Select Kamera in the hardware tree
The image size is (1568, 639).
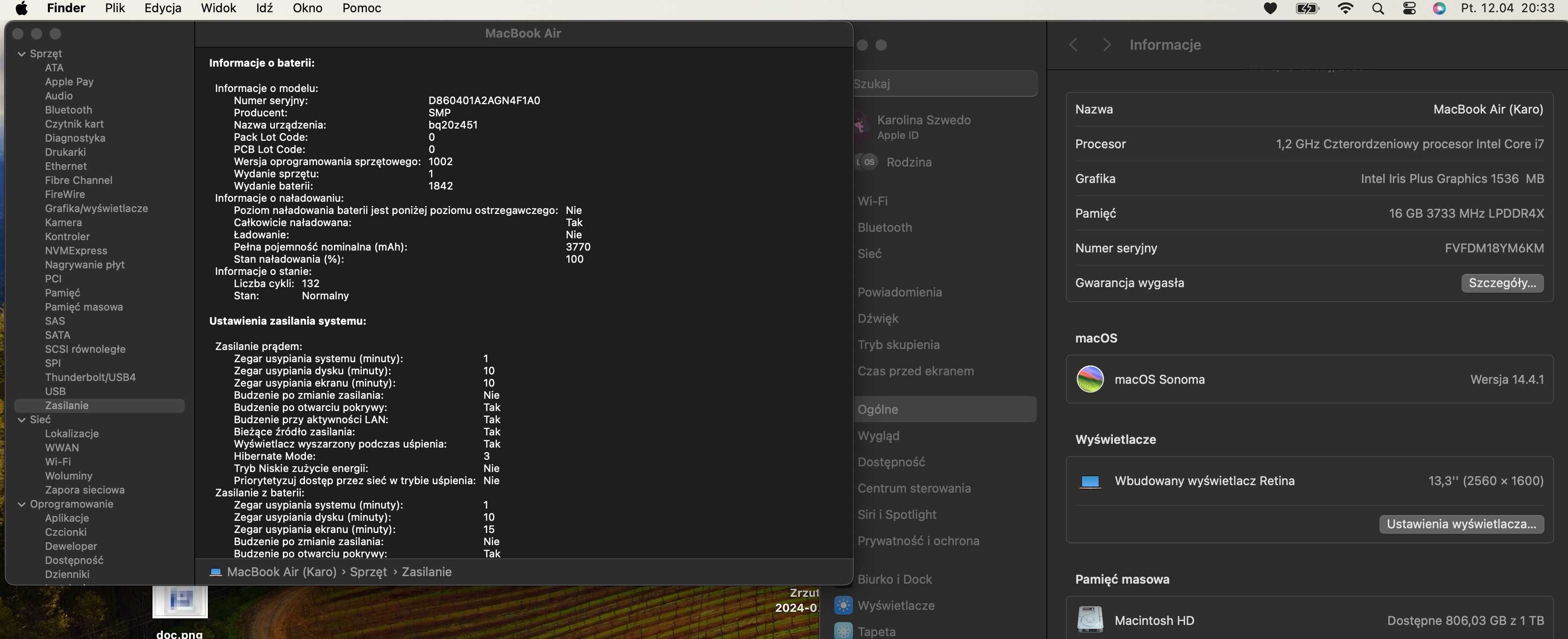(63, 222)
